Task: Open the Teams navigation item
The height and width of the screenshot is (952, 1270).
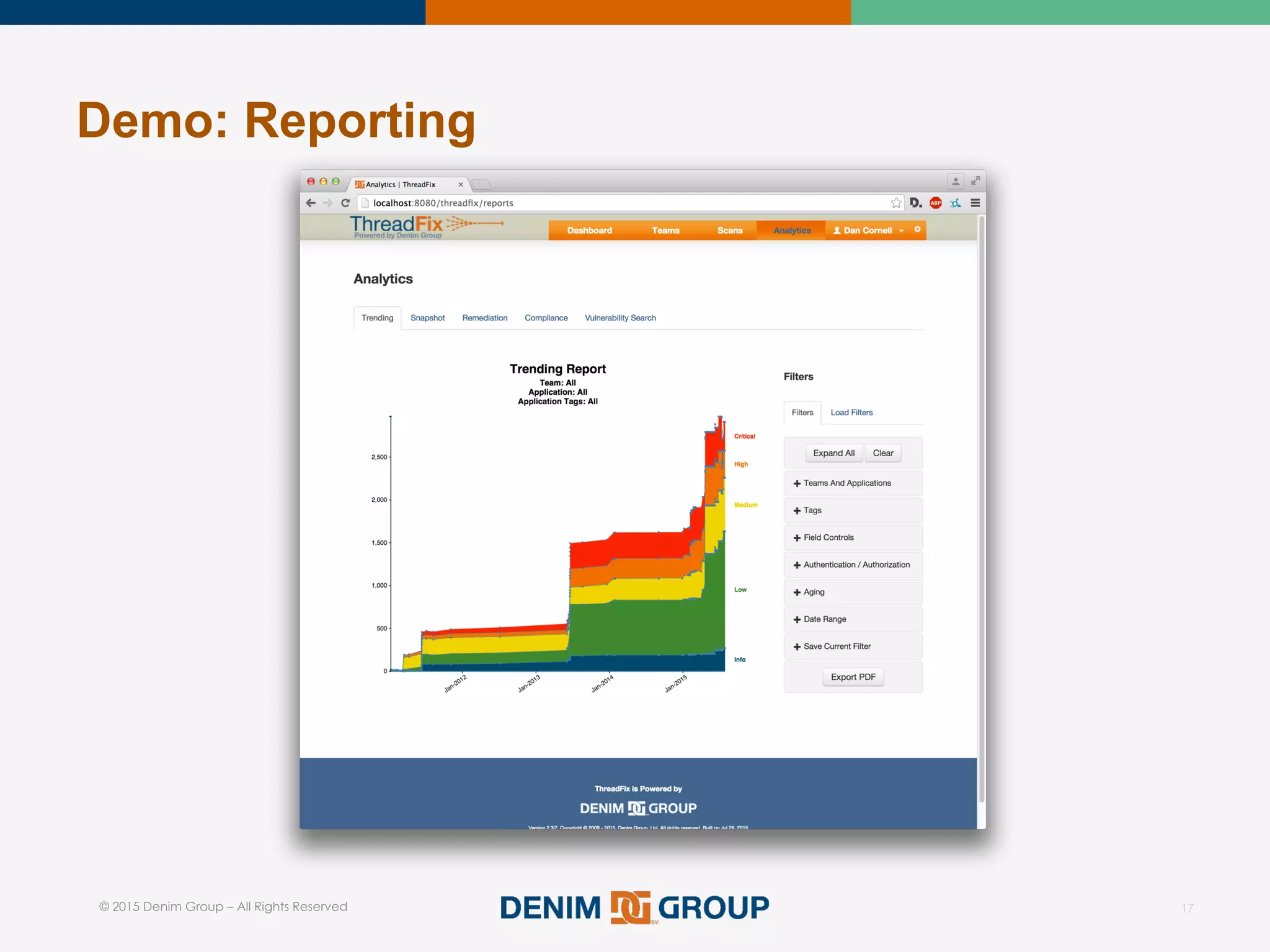Action: (x=665, y=230)
